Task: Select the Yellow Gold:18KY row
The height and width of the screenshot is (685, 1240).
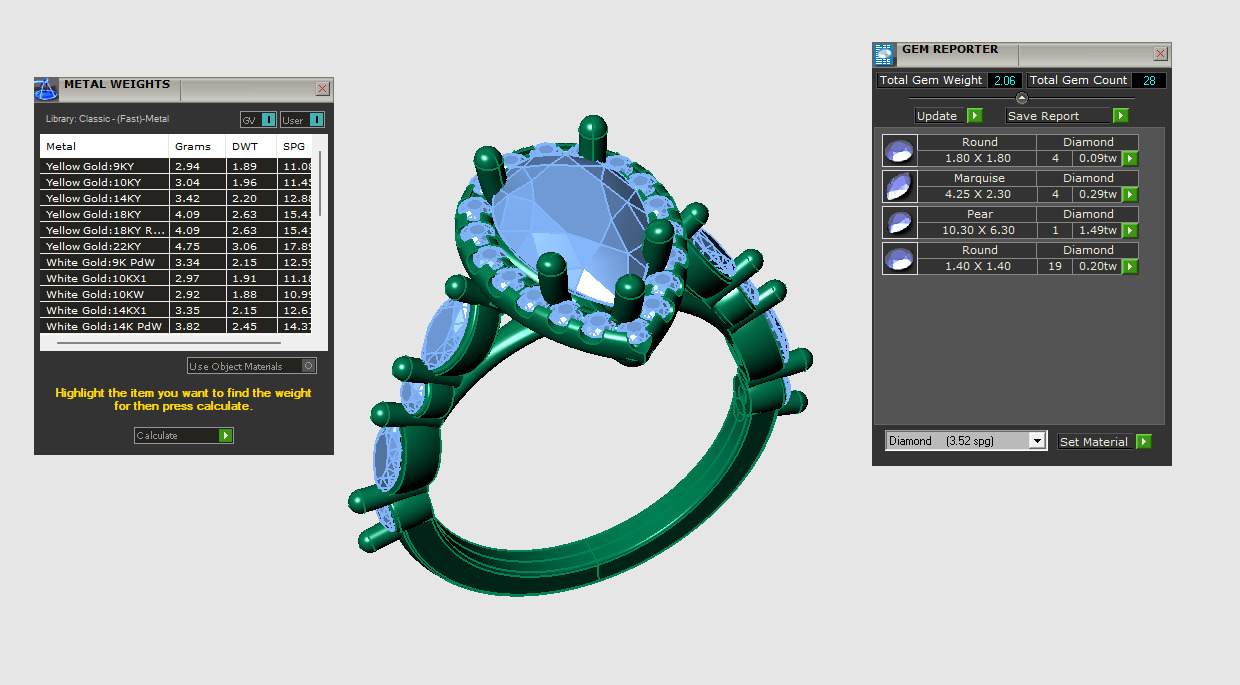Action: 176,214
